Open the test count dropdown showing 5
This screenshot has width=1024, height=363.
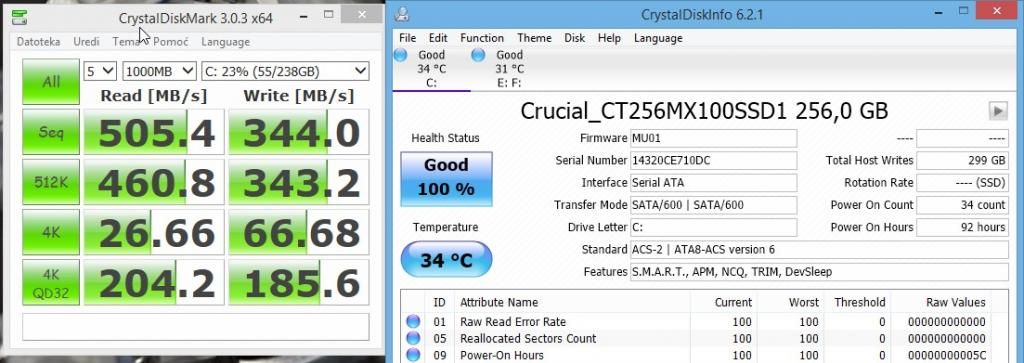pos(100,71)
